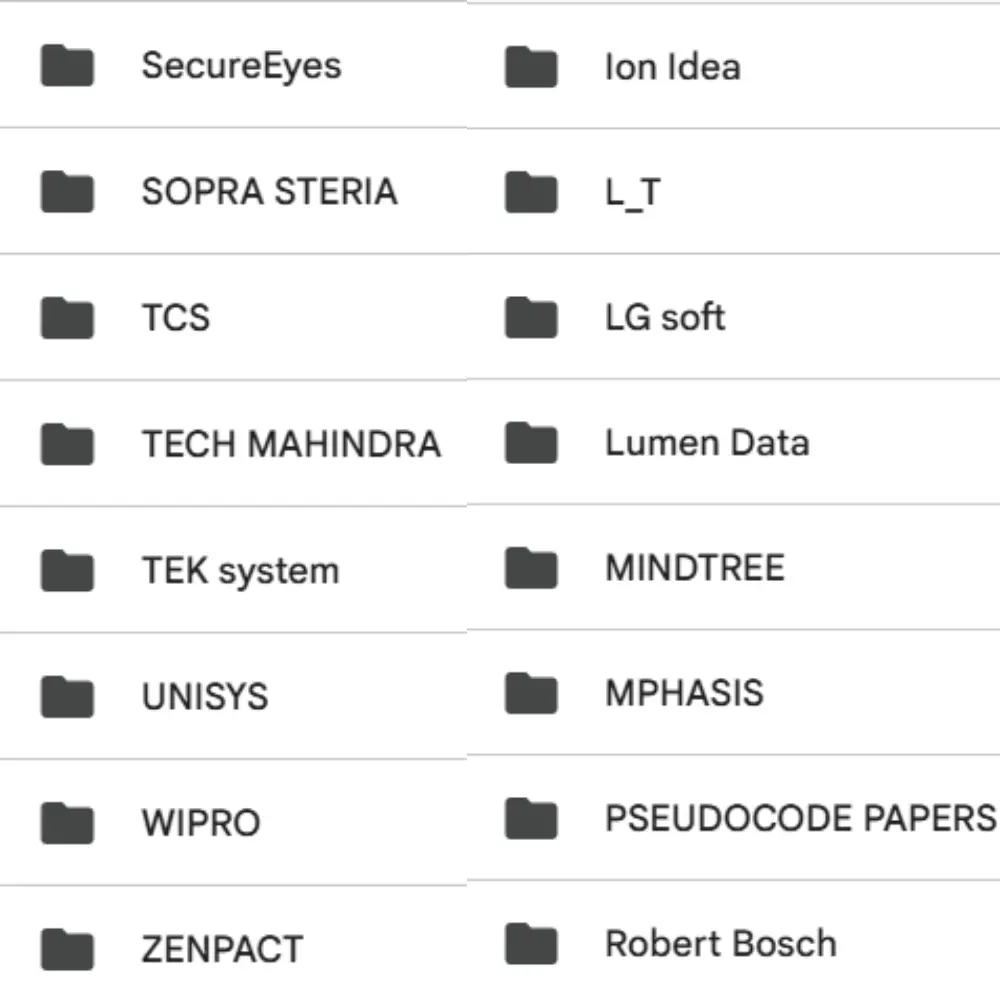Click the folder icon beside ZENPACT
The image size is (1000, 1000).
[x=67, y=949]
